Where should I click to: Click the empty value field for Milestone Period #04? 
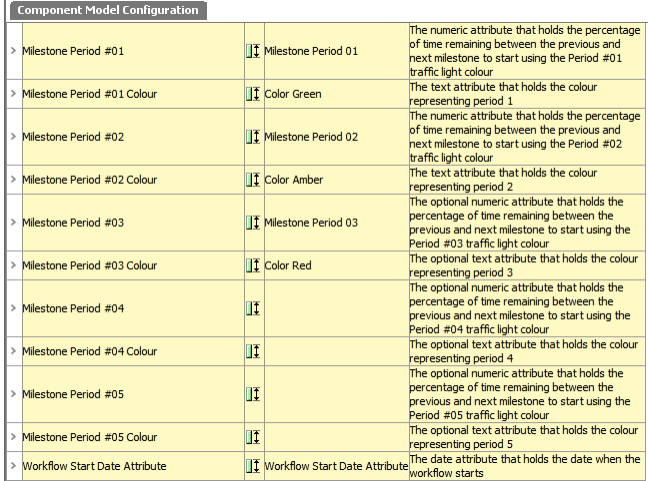click(336, 308)
